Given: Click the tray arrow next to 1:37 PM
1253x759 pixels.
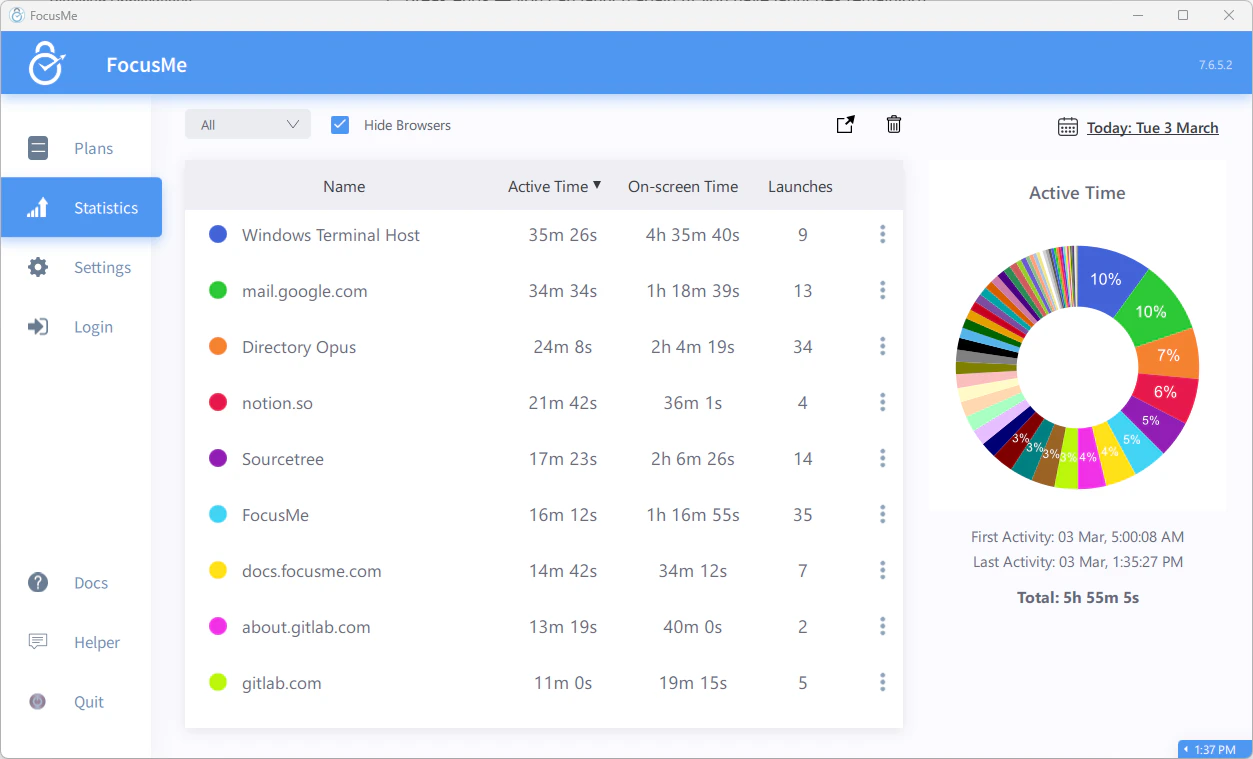Looking at the screenshot, I should click(x=1186, y=749).
